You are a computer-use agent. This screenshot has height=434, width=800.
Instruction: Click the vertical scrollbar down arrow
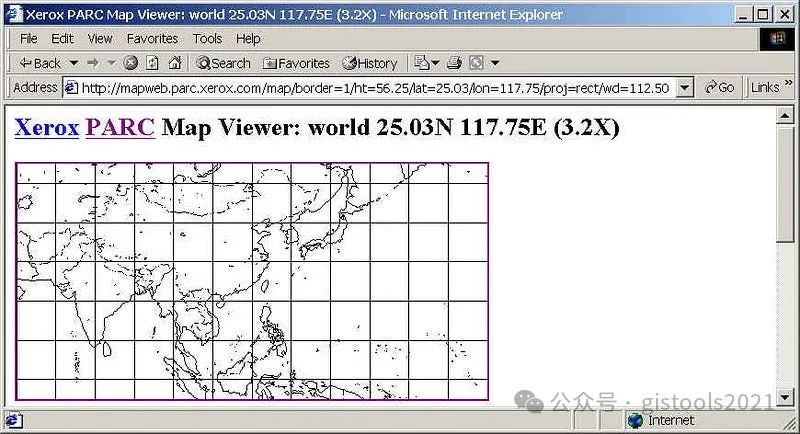[785, 396]
